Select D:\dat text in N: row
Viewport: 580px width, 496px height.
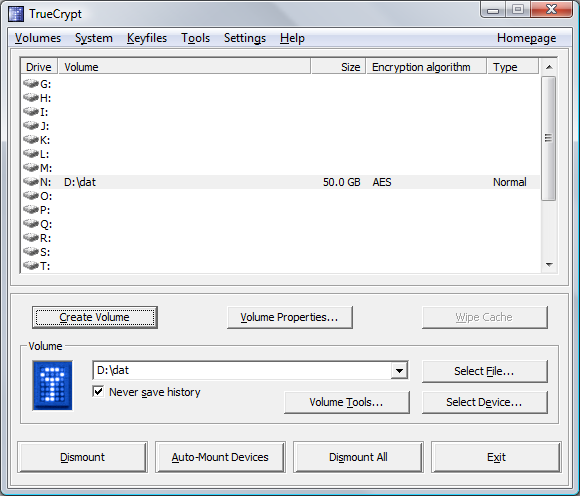tap(80, 182)
